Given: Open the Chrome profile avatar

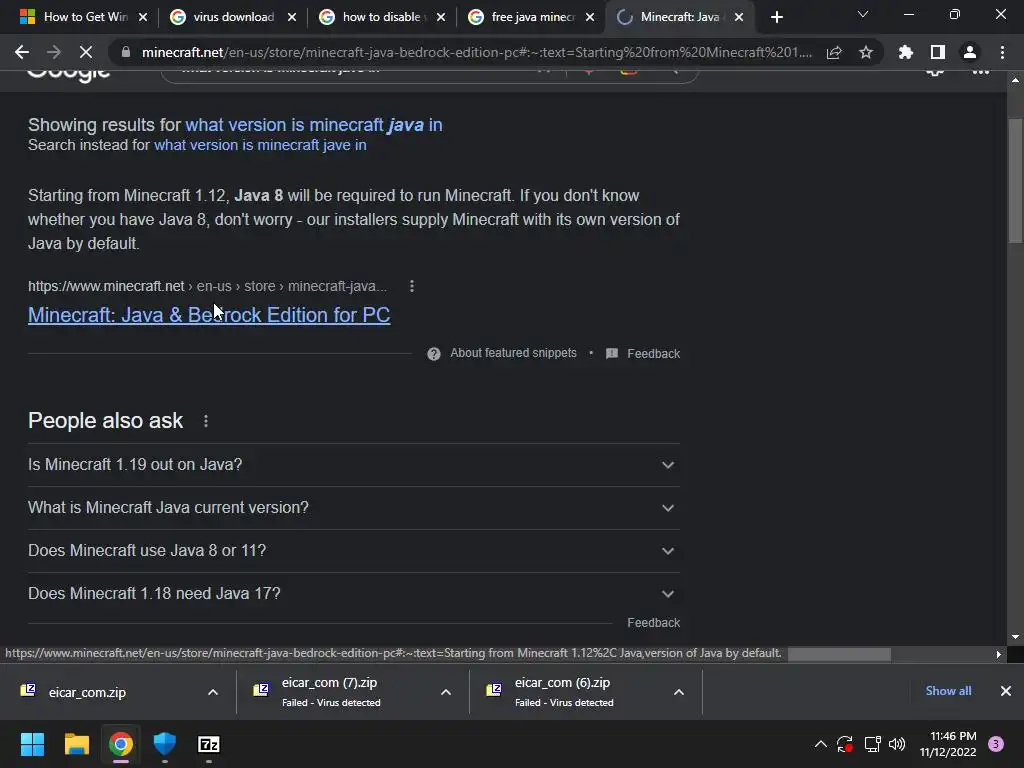Looking at the screenshot, I should [970, 52].
